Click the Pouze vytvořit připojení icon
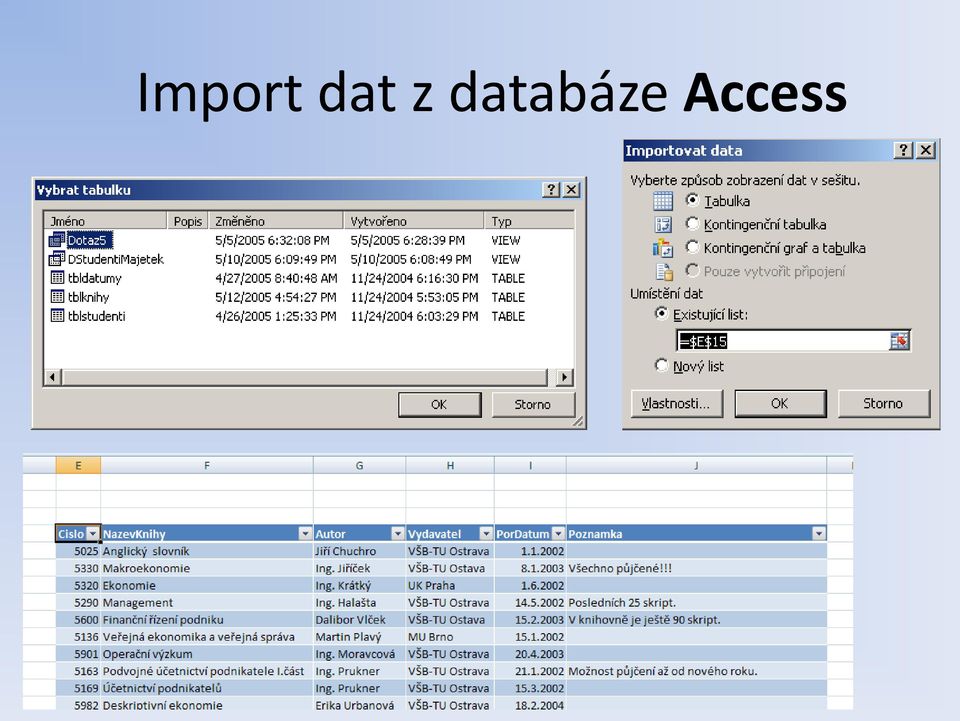 664,271
